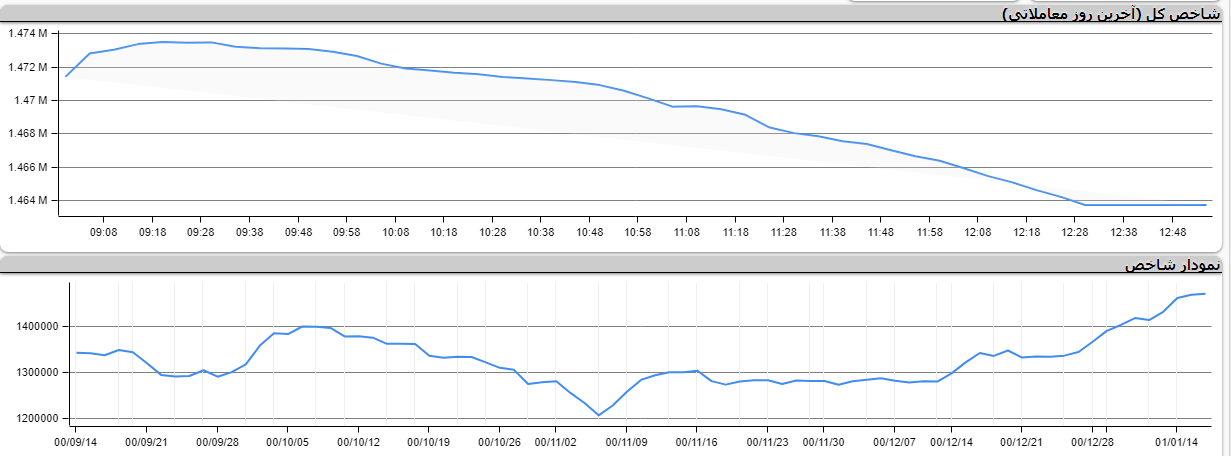The image size is (1231, 456).
Task: Click the 1.47 M y-axis label
Action: click(x=32, y=100)
